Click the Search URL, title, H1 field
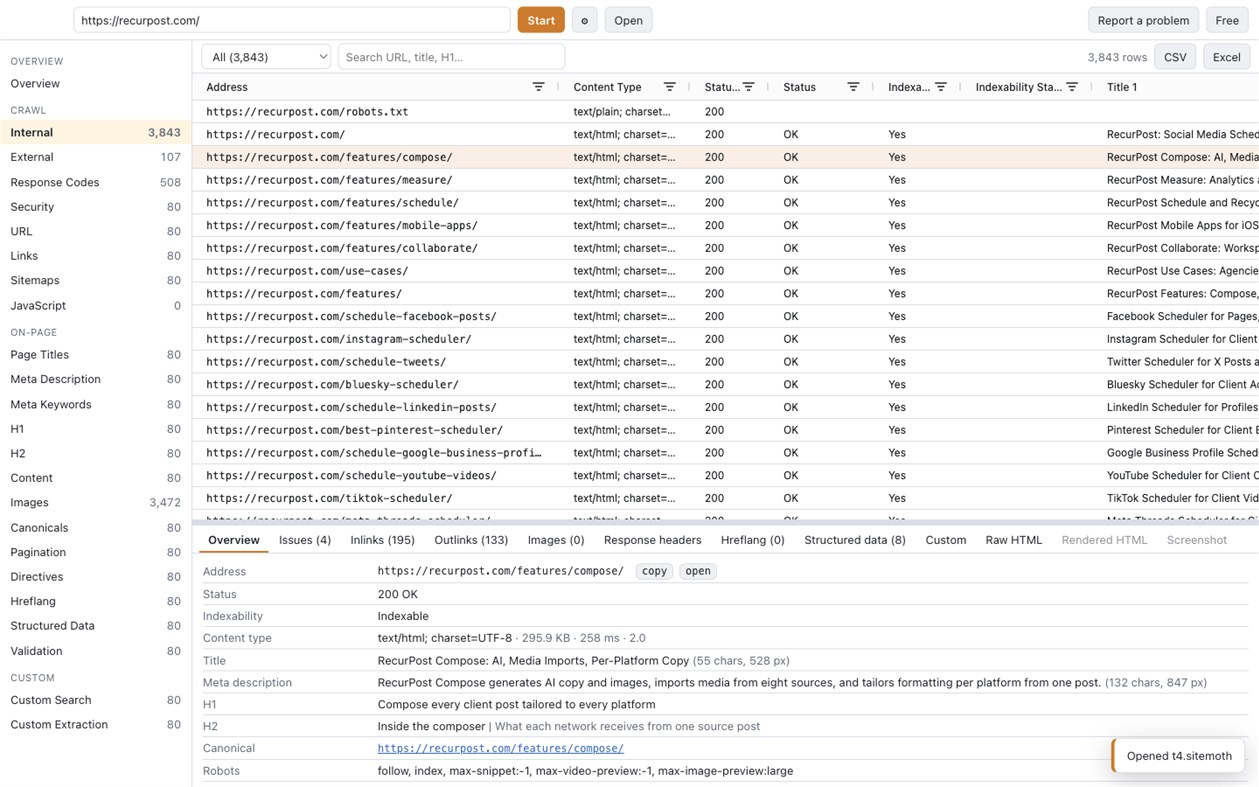The width and height of the screenshot is (1259, 787). pos(451,57)
